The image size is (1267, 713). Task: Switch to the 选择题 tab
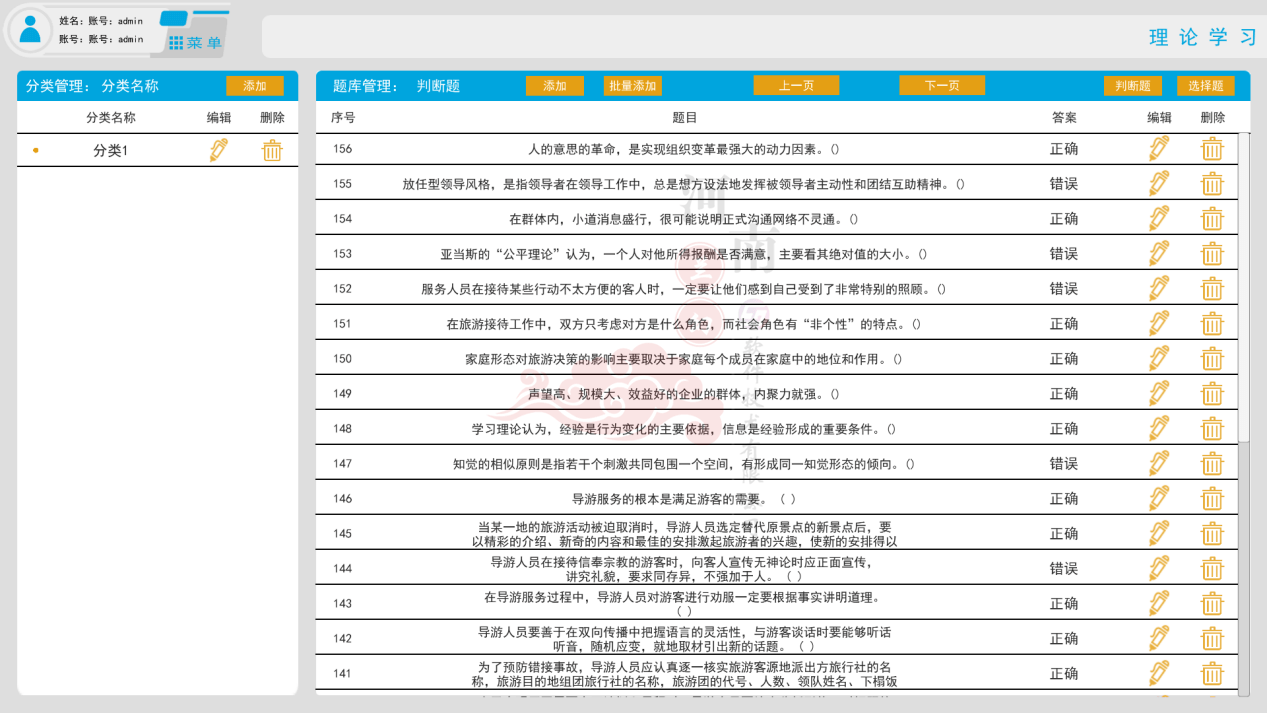[x=1206, y=85]
